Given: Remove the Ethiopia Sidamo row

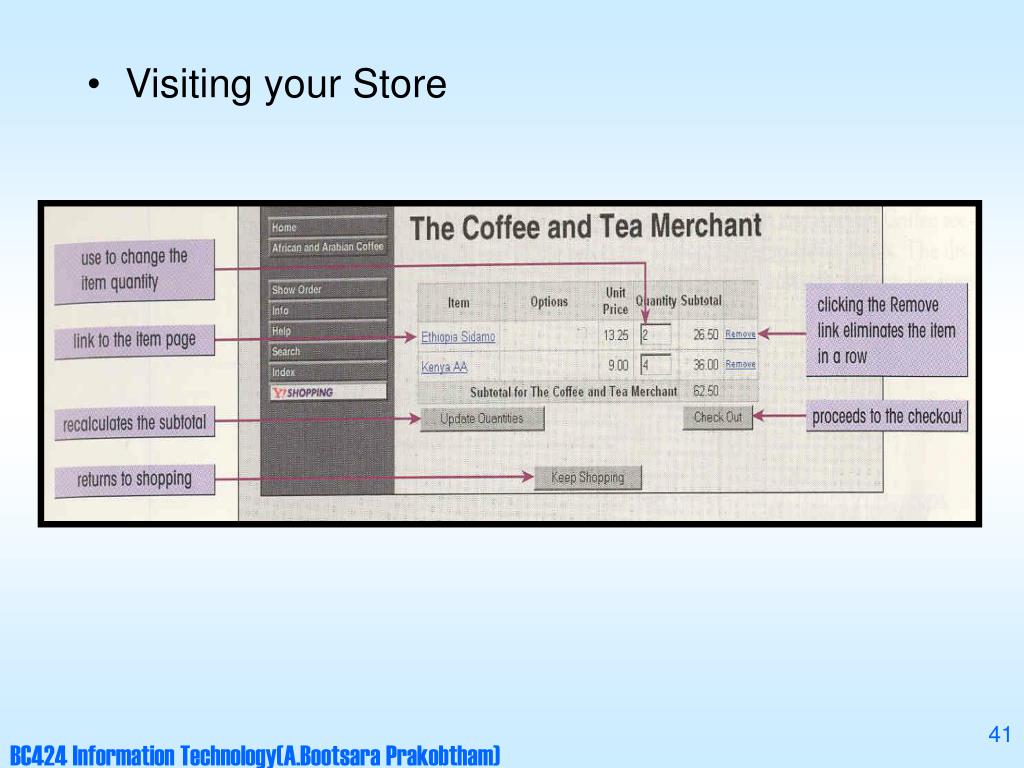Looking at the screenshot, I should pyautogui.click(x=741, y=334).
